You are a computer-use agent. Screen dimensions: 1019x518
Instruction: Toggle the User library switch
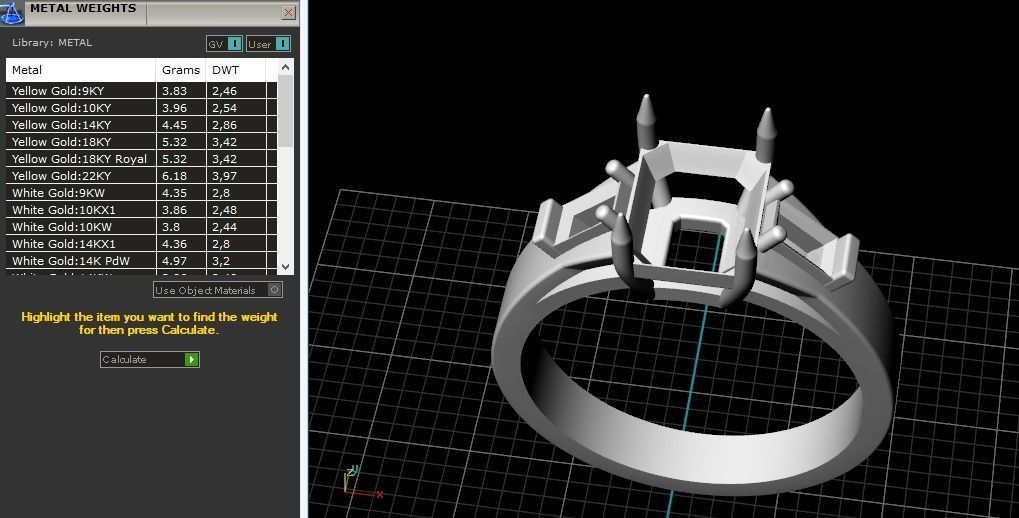click(x=268, y=44)
